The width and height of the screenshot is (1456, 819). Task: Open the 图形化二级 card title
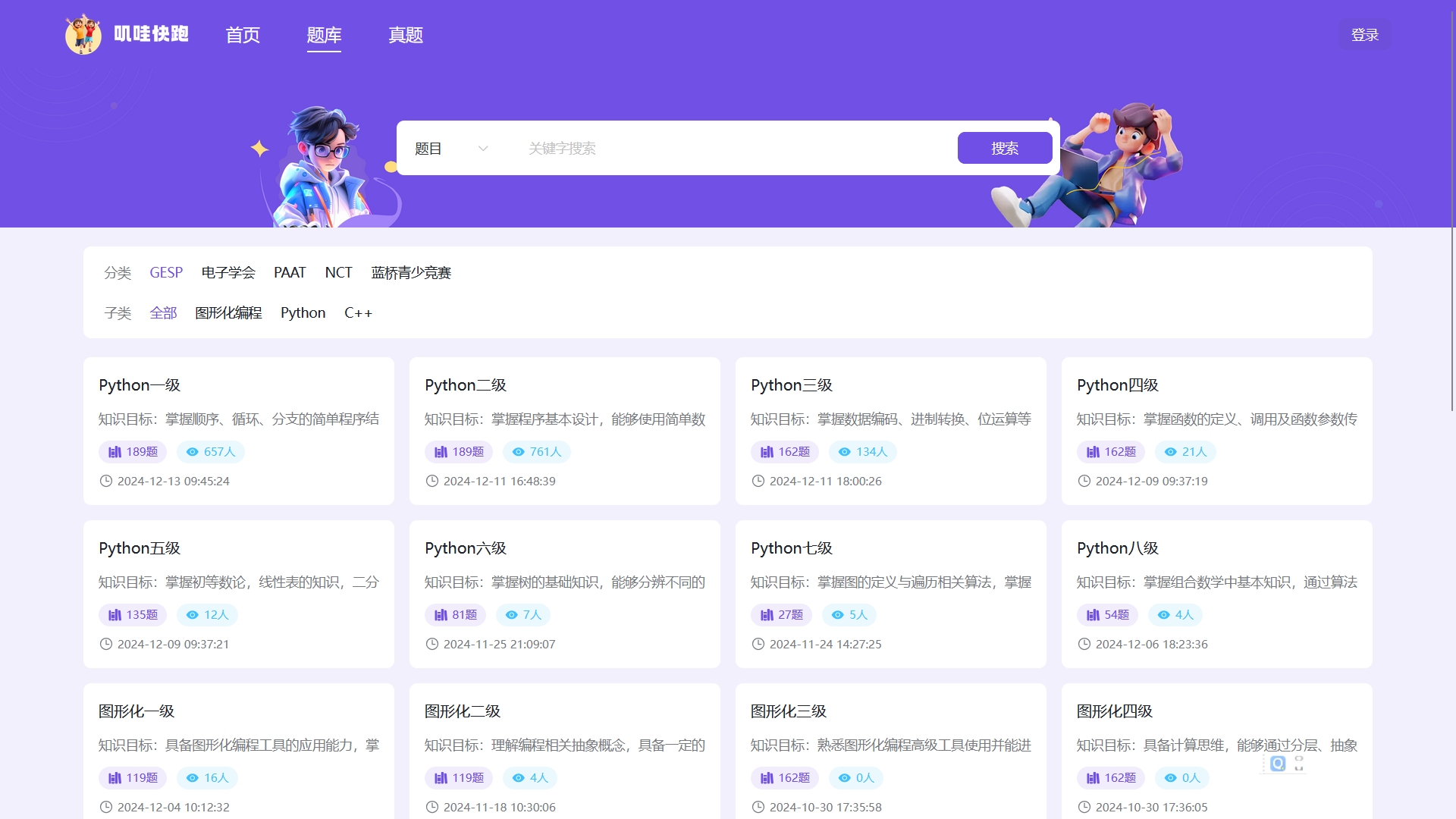[x=463, y=711]
